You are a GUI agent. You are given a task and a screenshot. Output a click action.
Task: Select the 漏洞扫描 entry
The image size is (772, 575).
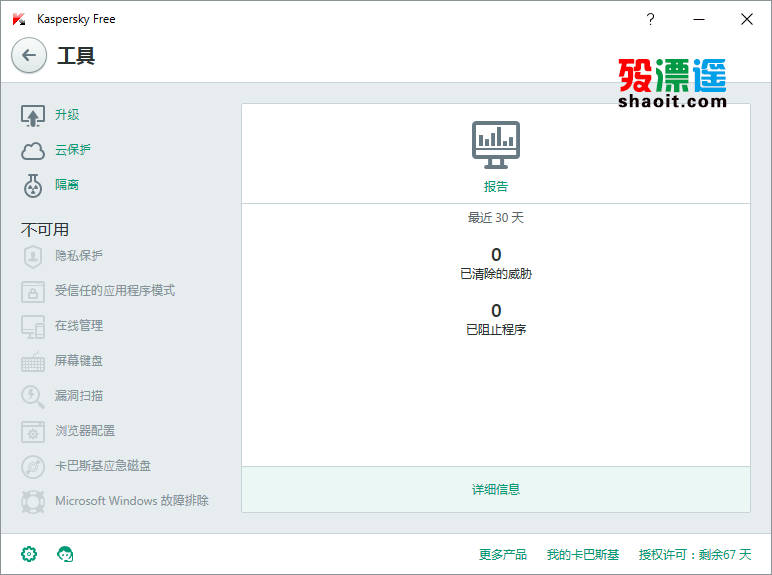click(79, 396)
